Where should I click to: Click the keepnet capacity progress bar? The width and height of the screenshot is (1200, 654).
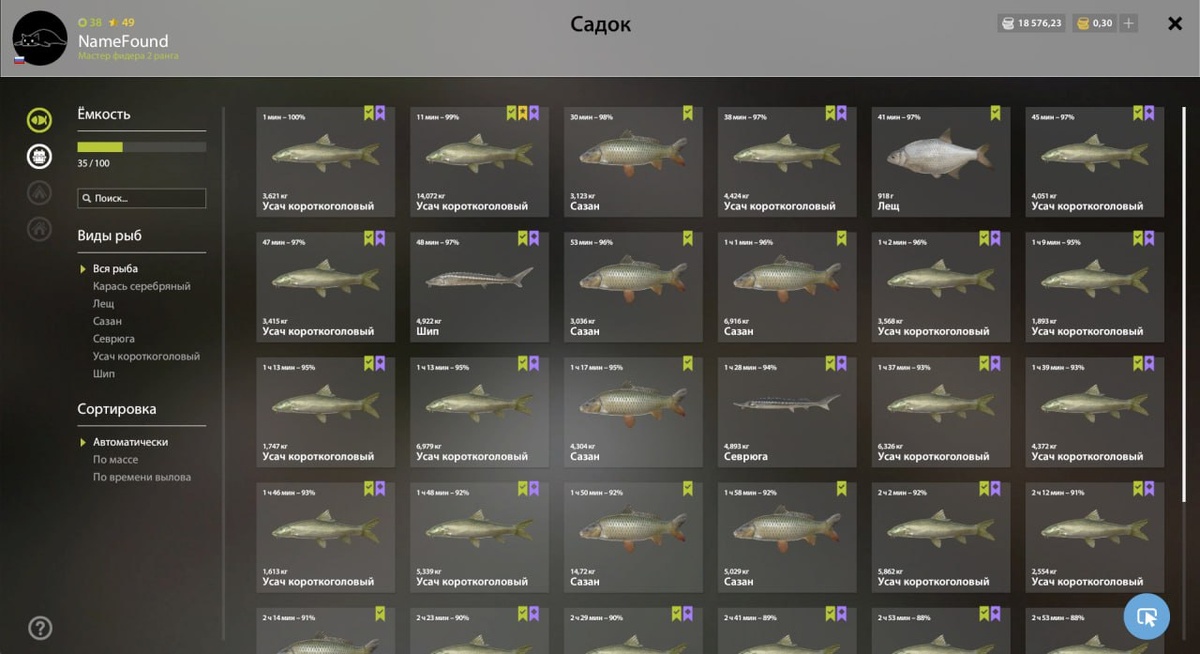pyautogui.click(x=142, y=147)
